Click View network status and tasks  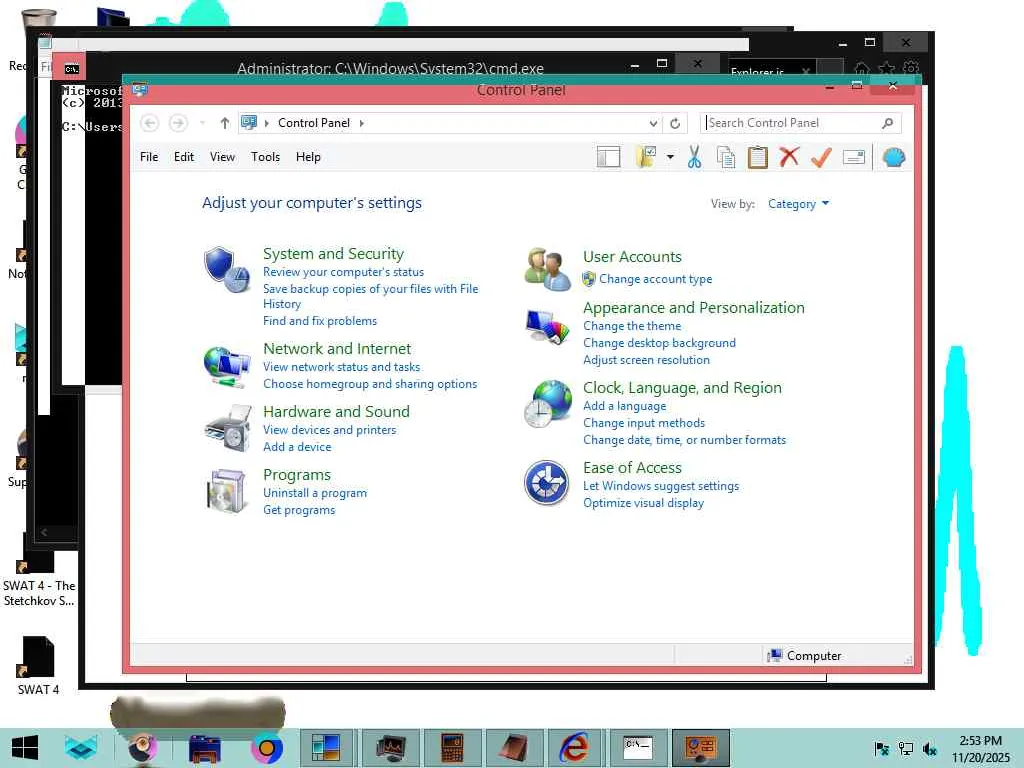(x=342, y=367)
